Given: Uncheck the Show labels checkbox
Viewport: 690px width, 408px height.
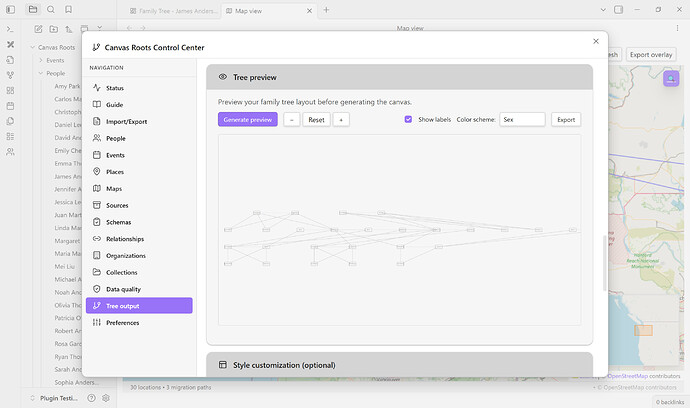Looking at the screenshot, I should click(408, 119).
